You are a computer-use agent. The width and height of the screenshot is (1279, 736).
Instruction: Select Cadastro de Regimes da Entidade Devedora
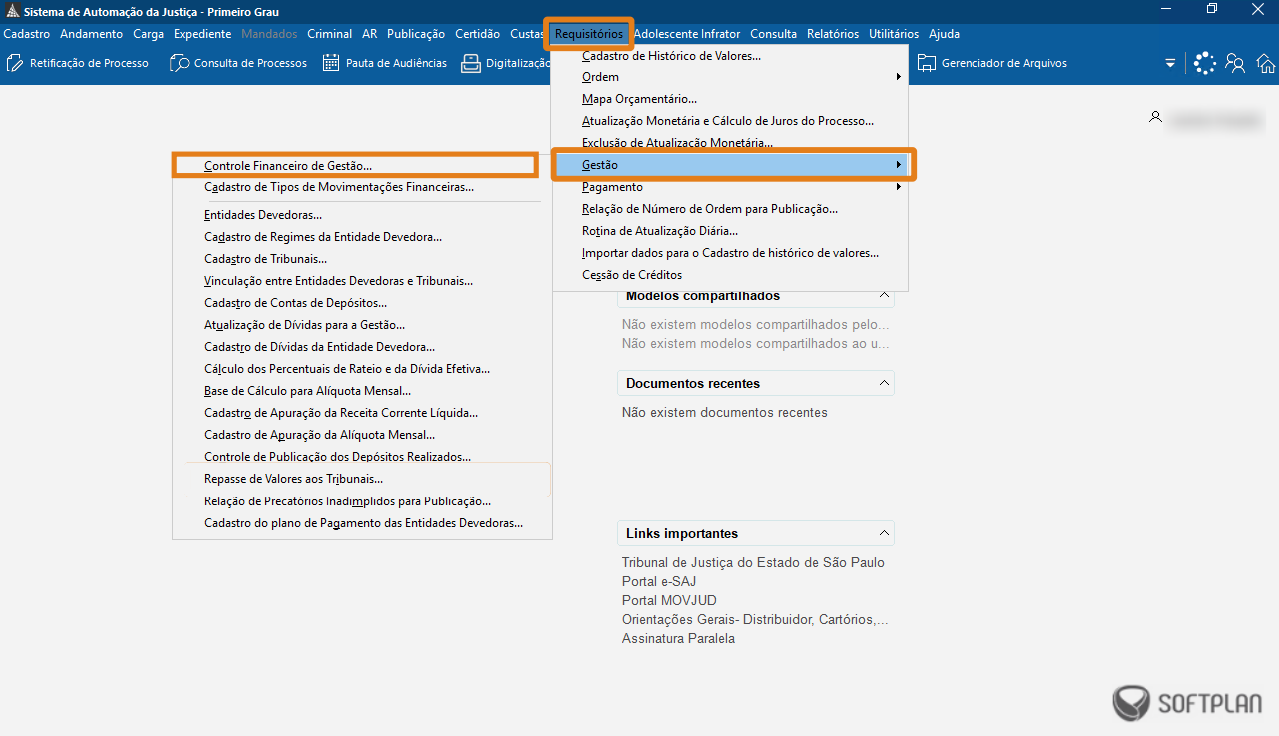362,237
